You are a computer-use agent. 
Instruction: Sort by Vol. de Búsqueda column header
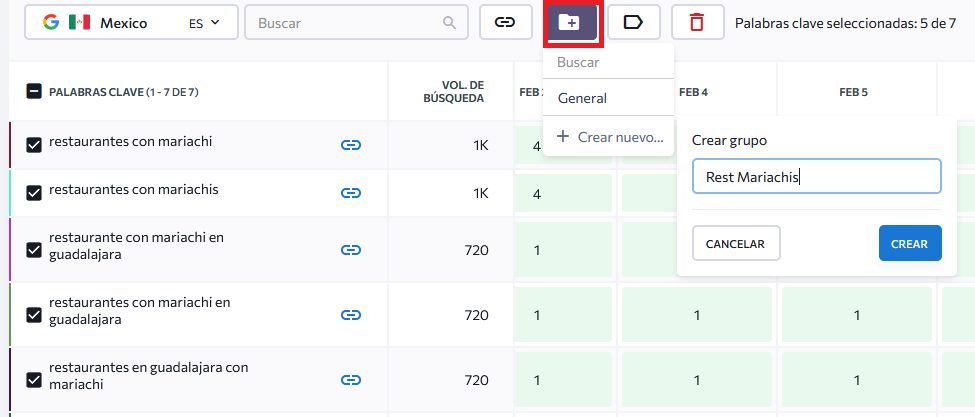462,92
